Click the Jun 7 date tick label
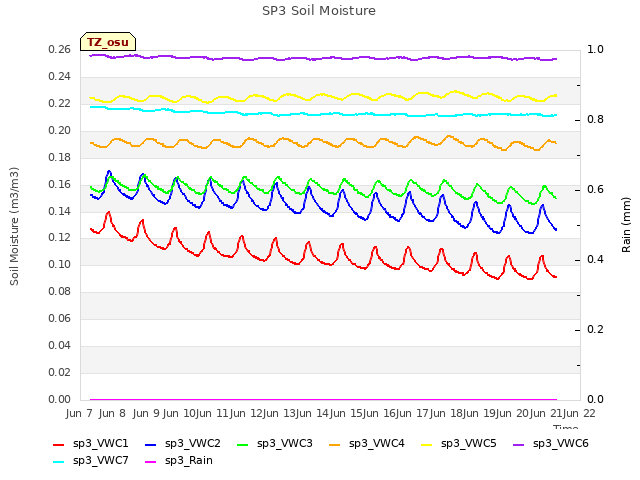Screen dimensions: 640x480 click(x=79, y=413)
